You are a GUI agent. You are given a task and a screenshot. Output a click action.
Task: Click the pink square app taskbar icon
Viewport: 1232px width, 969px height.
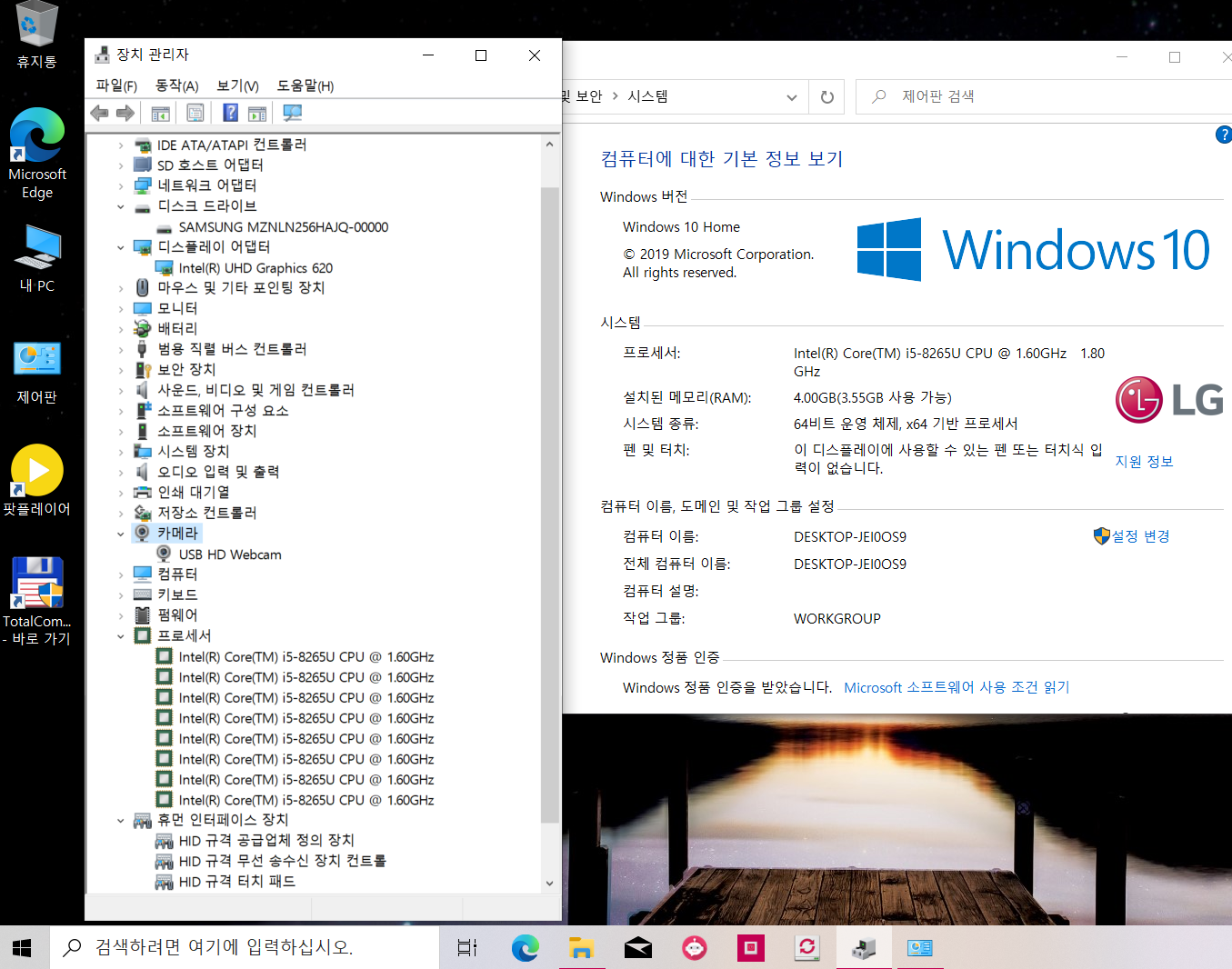point(751,948)
